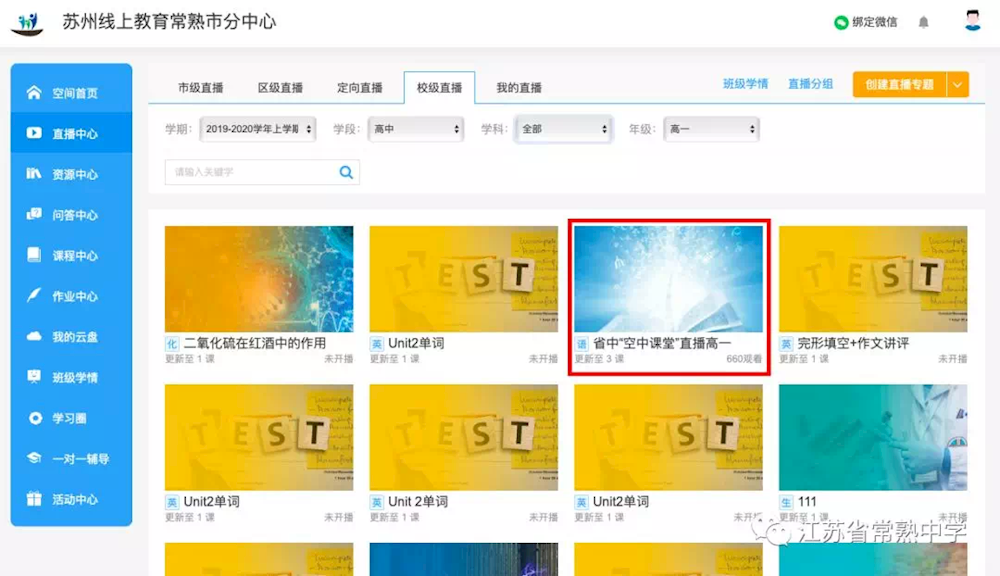Open the user avatar in the header
The width and height of the screenshot is (1000, 576).
pyautogui.click(x=973, y=21)
